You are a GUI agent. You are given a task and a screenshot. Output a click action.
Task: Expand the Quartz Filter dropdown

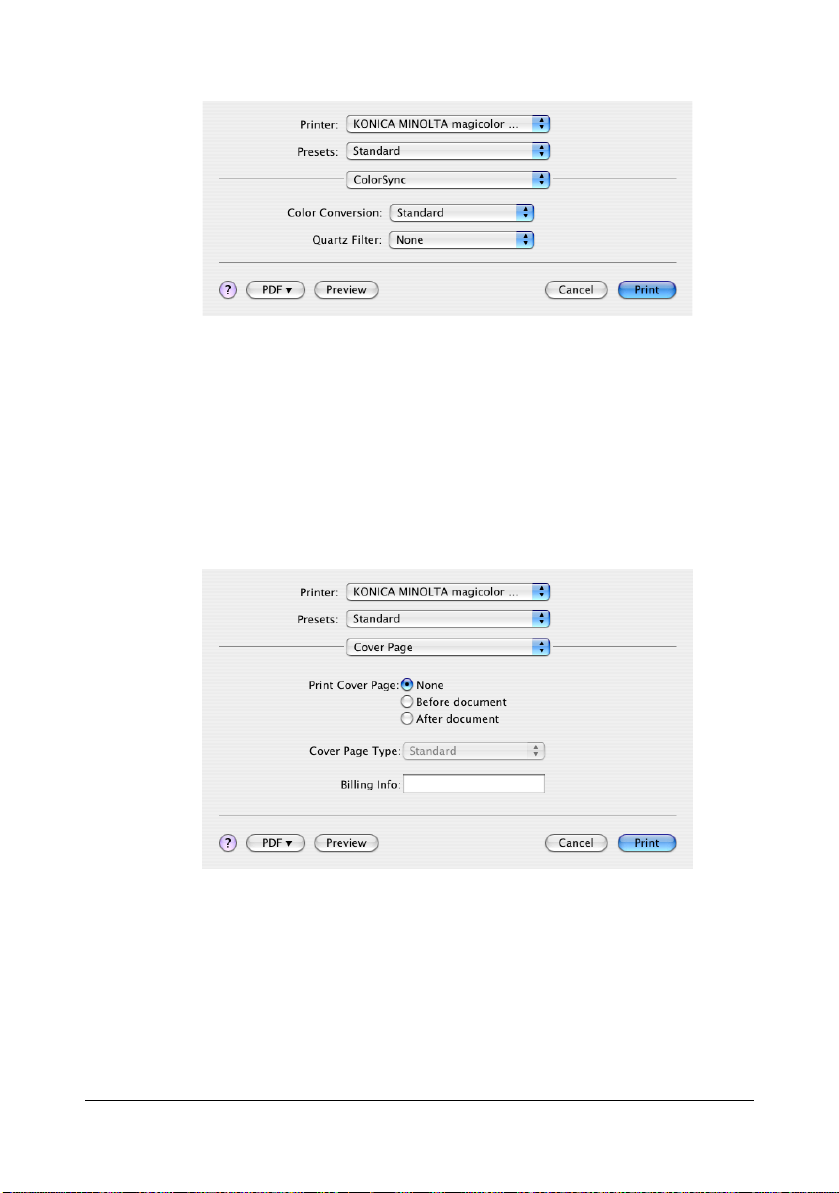462,240
